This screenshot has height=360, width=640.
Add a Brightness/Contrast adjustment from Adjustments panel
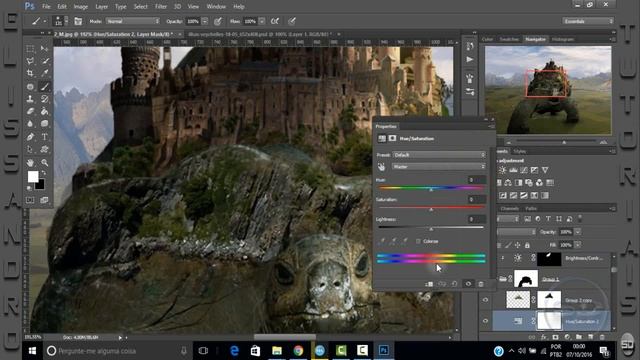coord(502,170)
